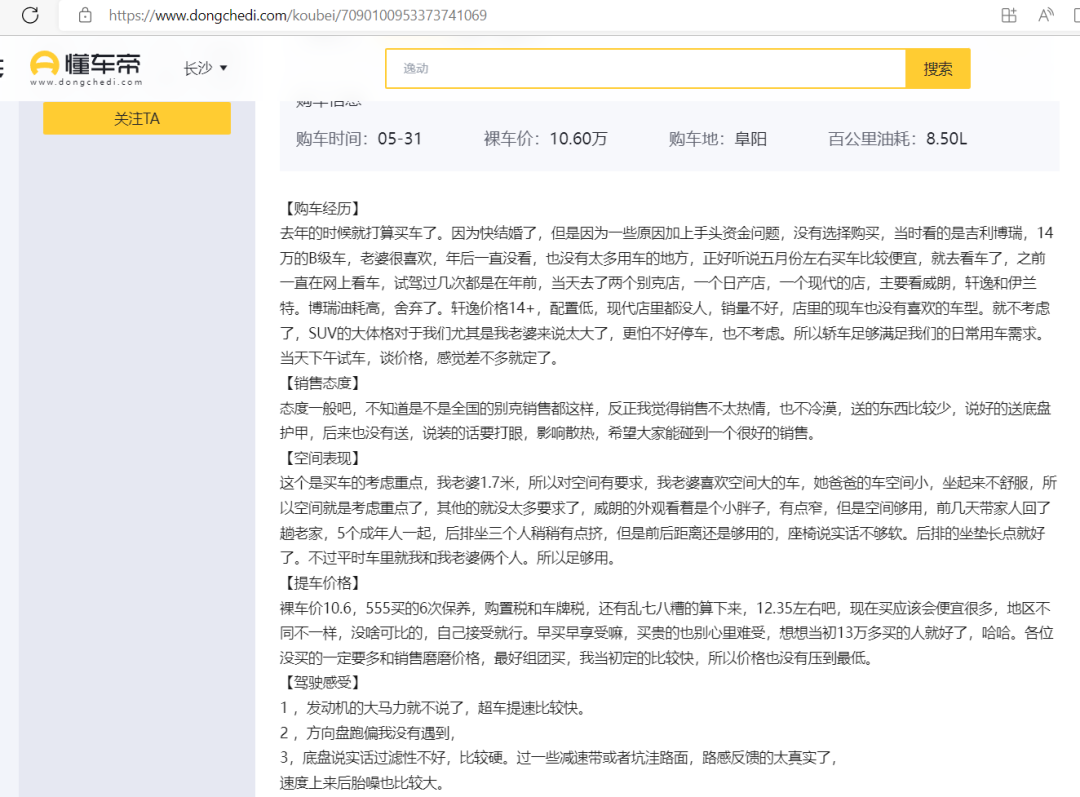Click the 【购车经历】 heading
The width and height of the screenshot is (1080, 797).
point(322,208)
